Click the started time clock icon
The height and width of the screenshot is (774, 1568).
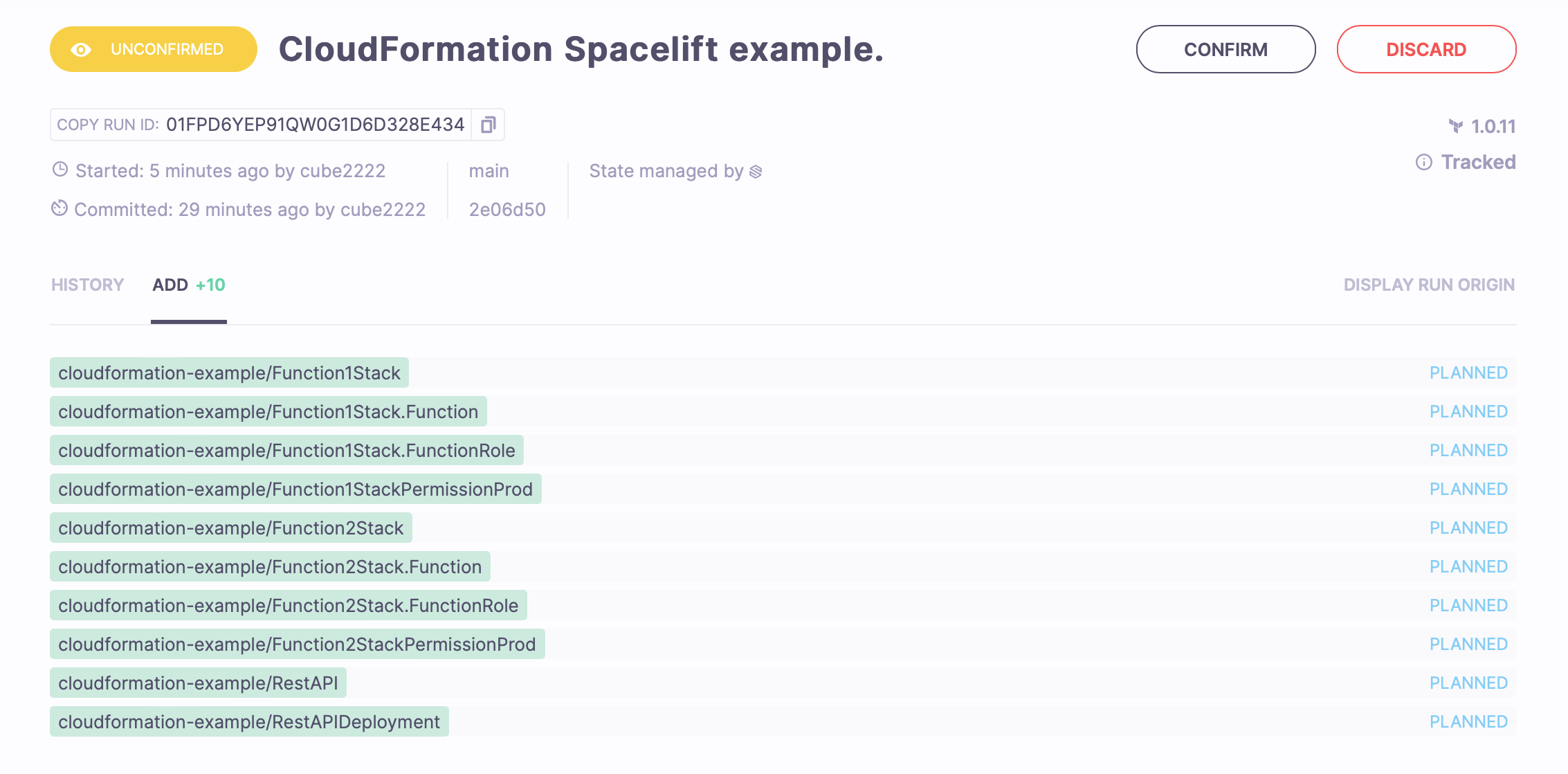60,170
